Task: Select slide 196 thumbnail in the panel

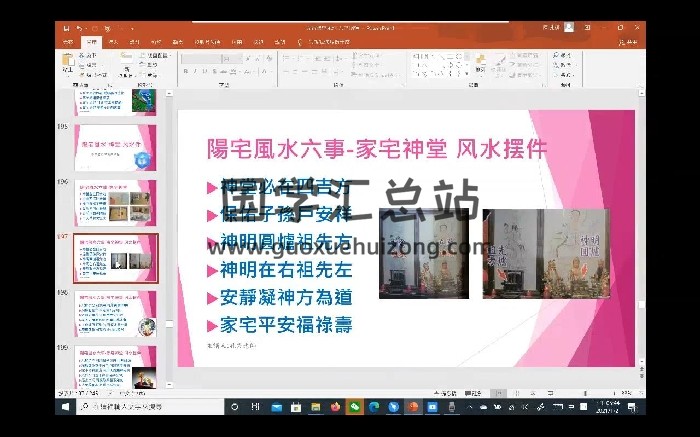Action: coord(115,204)
